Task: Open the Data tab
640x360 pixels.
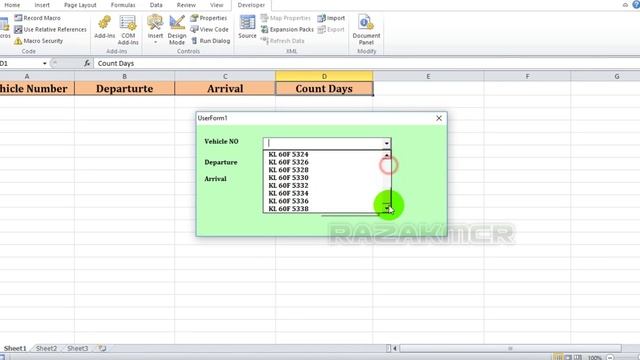Action: [156, 5]
